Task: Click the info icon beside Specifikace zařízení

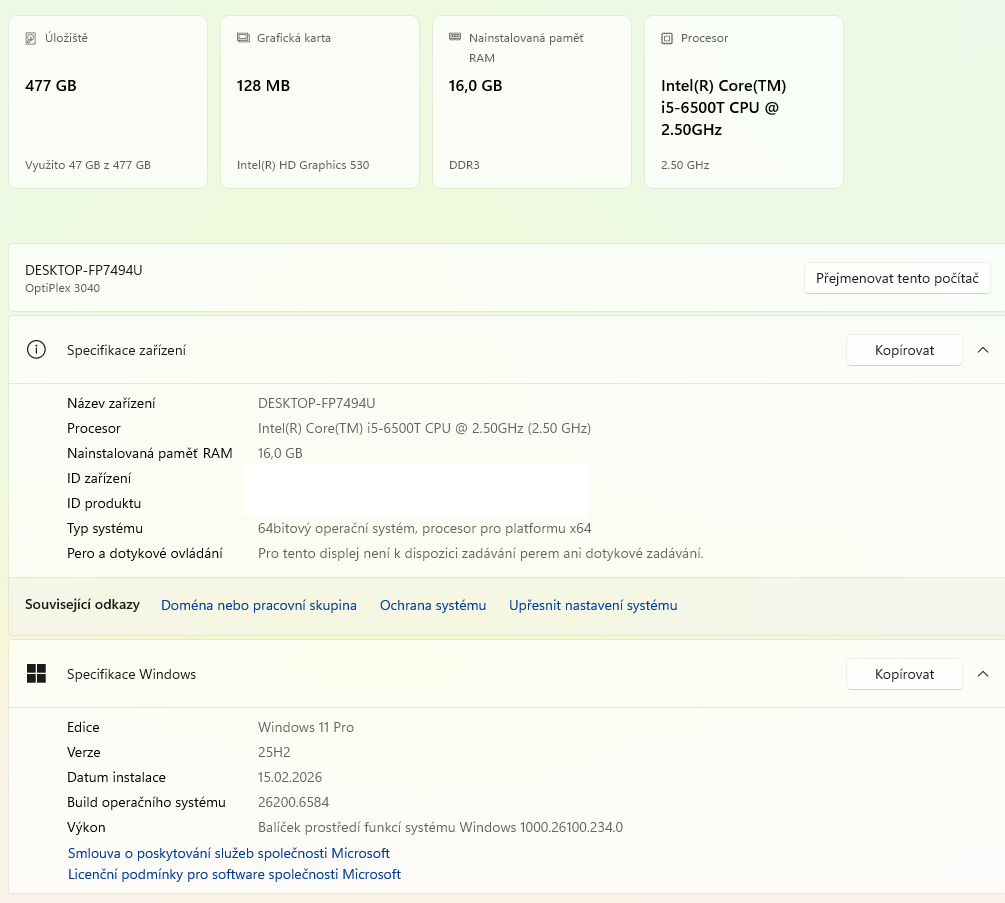Action: [37, 350]
